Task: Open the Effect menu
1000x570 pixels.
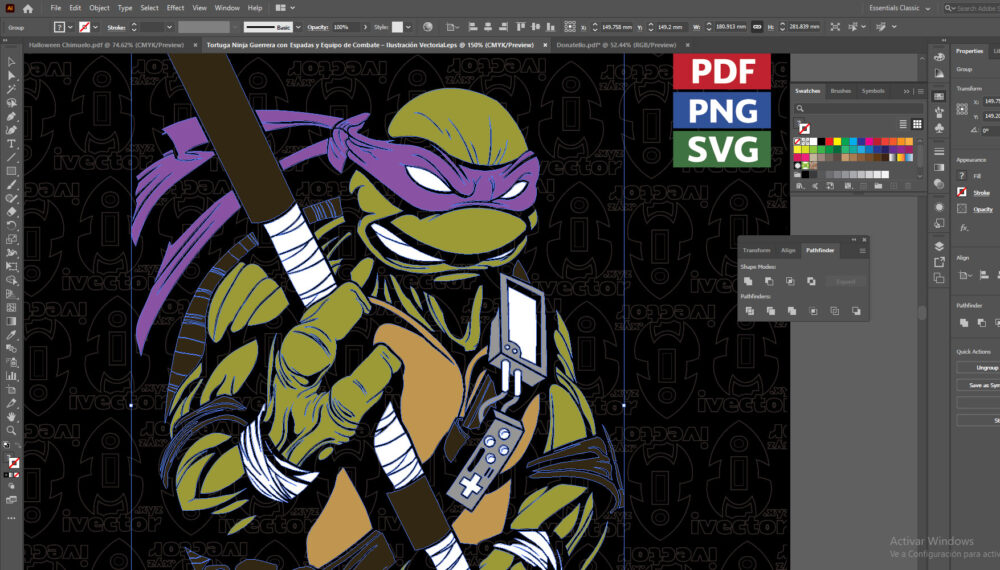Action: click(175, 8)
